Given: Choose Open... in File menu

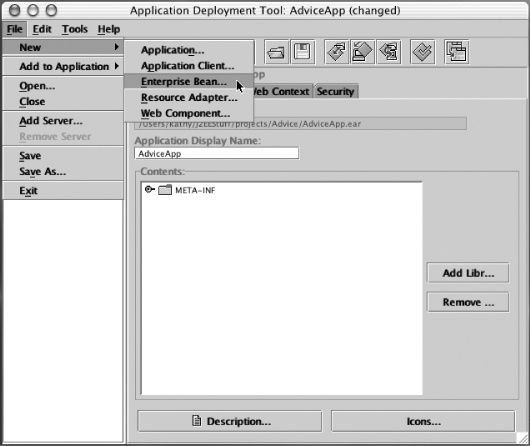Looking at the screenshot, I should click(x=63, y=86).
